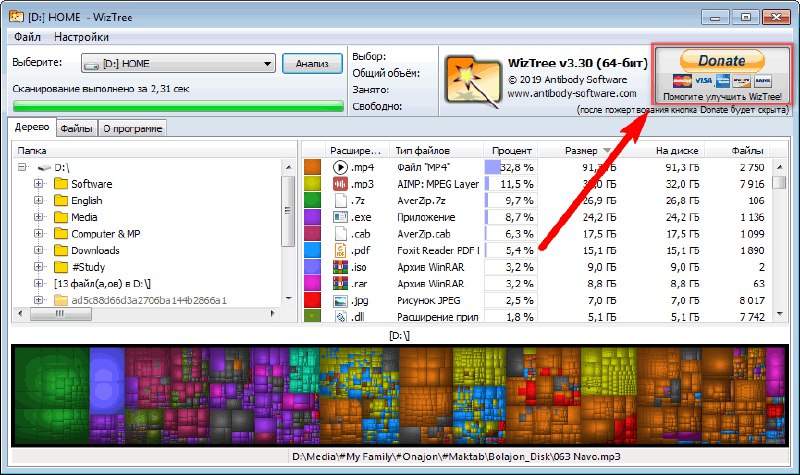Screen dimensions: 800x475
Task: Click the blue .pdf color swatch
Action: coord(312,251)
